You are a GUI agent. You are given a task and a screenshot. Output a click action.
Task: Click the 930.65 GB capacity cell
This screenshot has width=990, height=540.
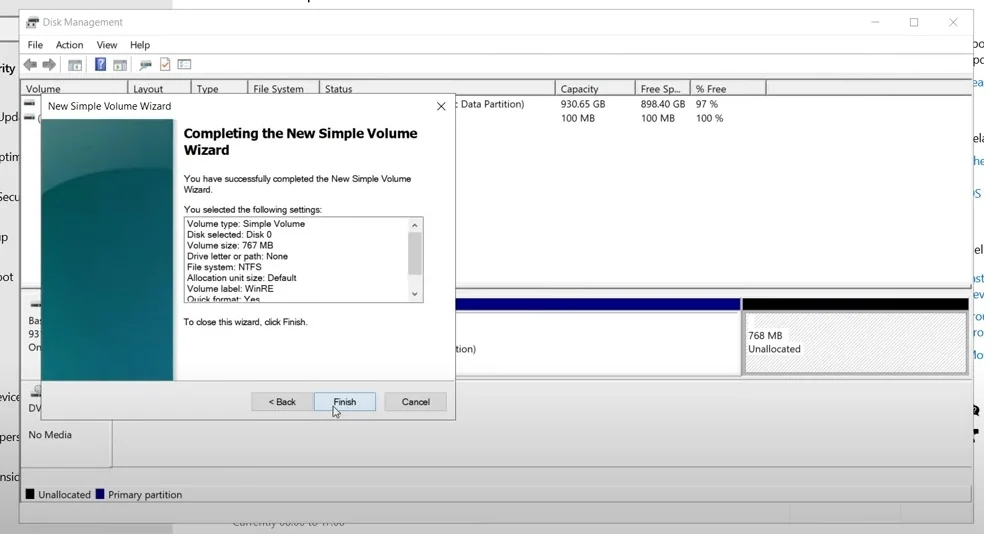pos(583,104)
